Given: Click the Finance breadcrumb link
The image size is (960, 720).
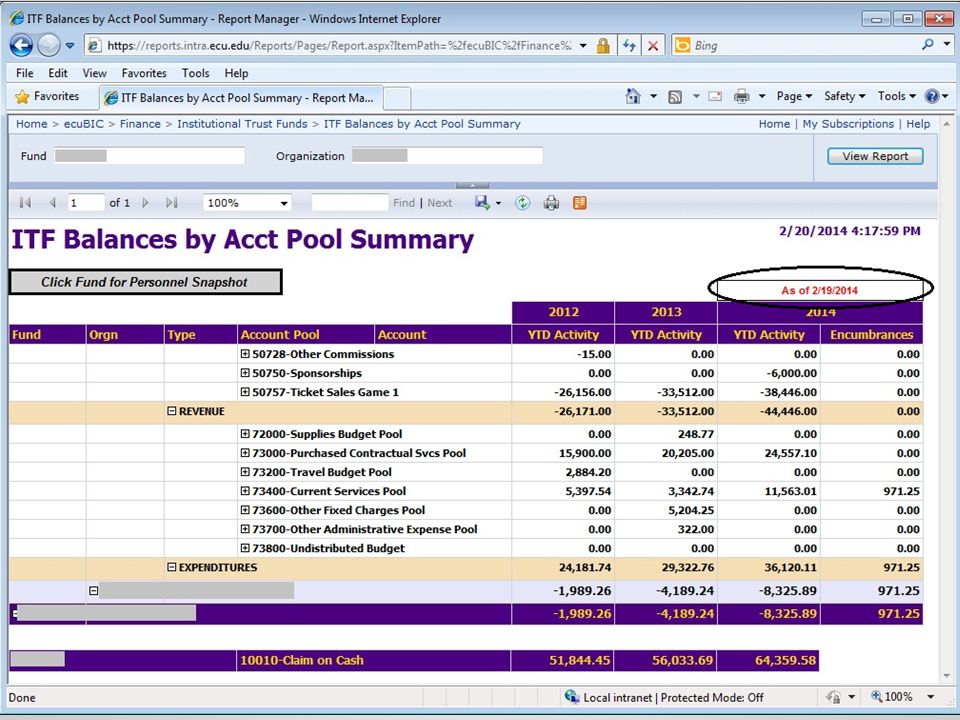Looking at the screenshot, I should tap(140, 124).
